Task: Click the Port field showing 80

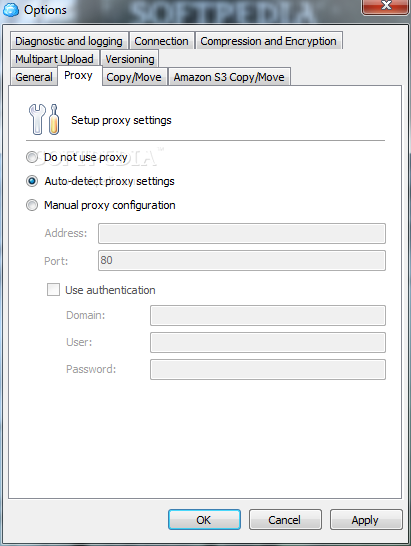Action: coord(242,260)
